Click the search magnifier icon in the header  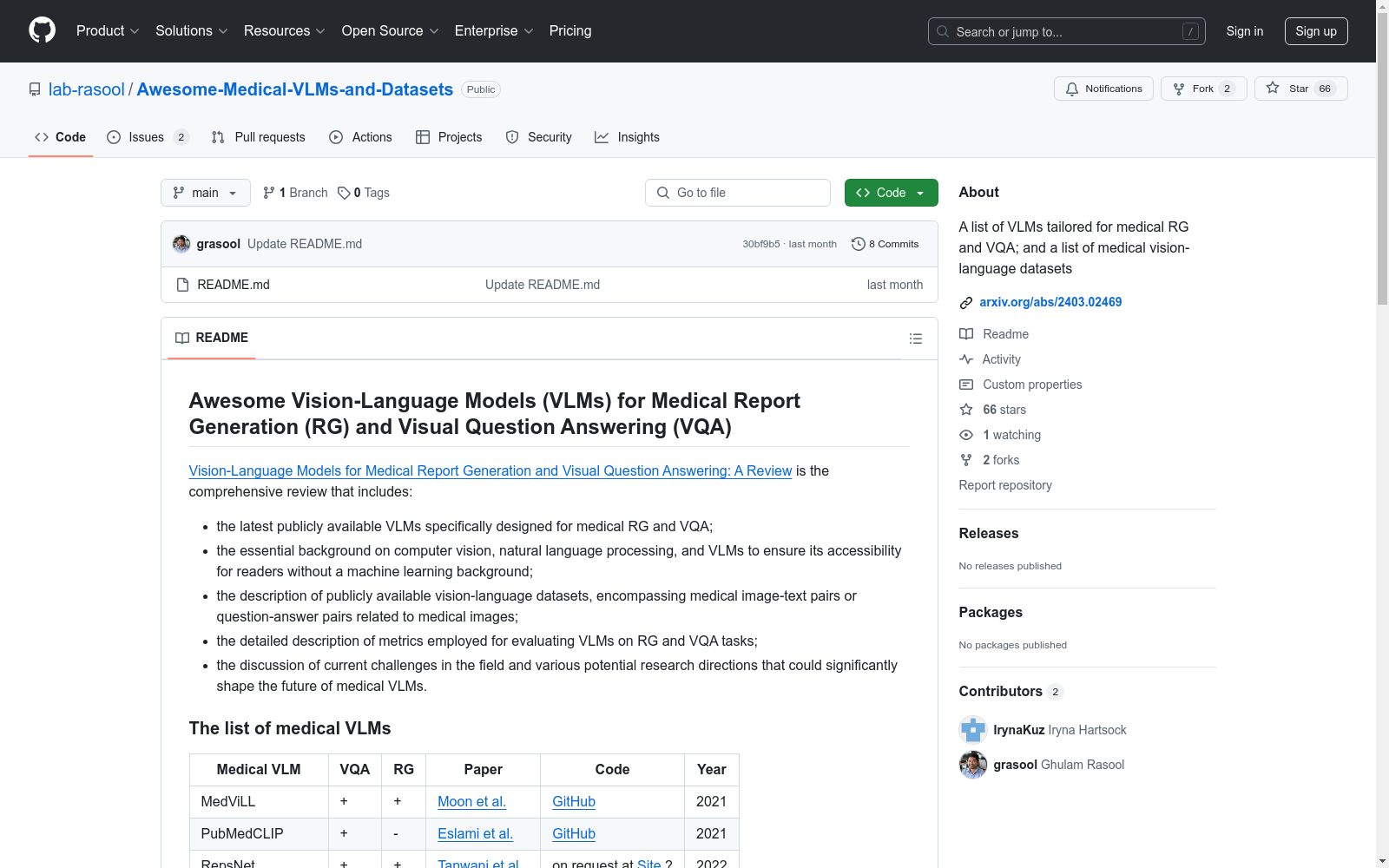click(x=943, y=31)
